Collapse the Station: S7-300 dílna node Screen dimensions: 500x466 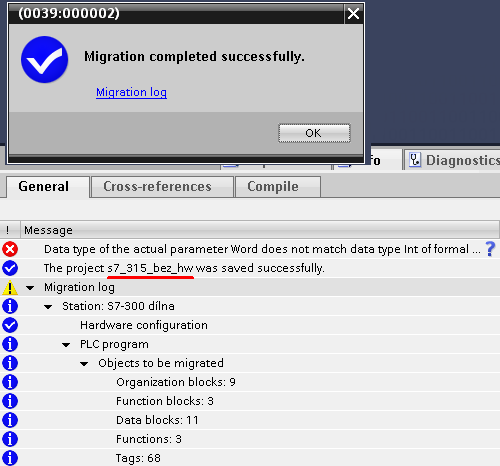tap(48, 307)
